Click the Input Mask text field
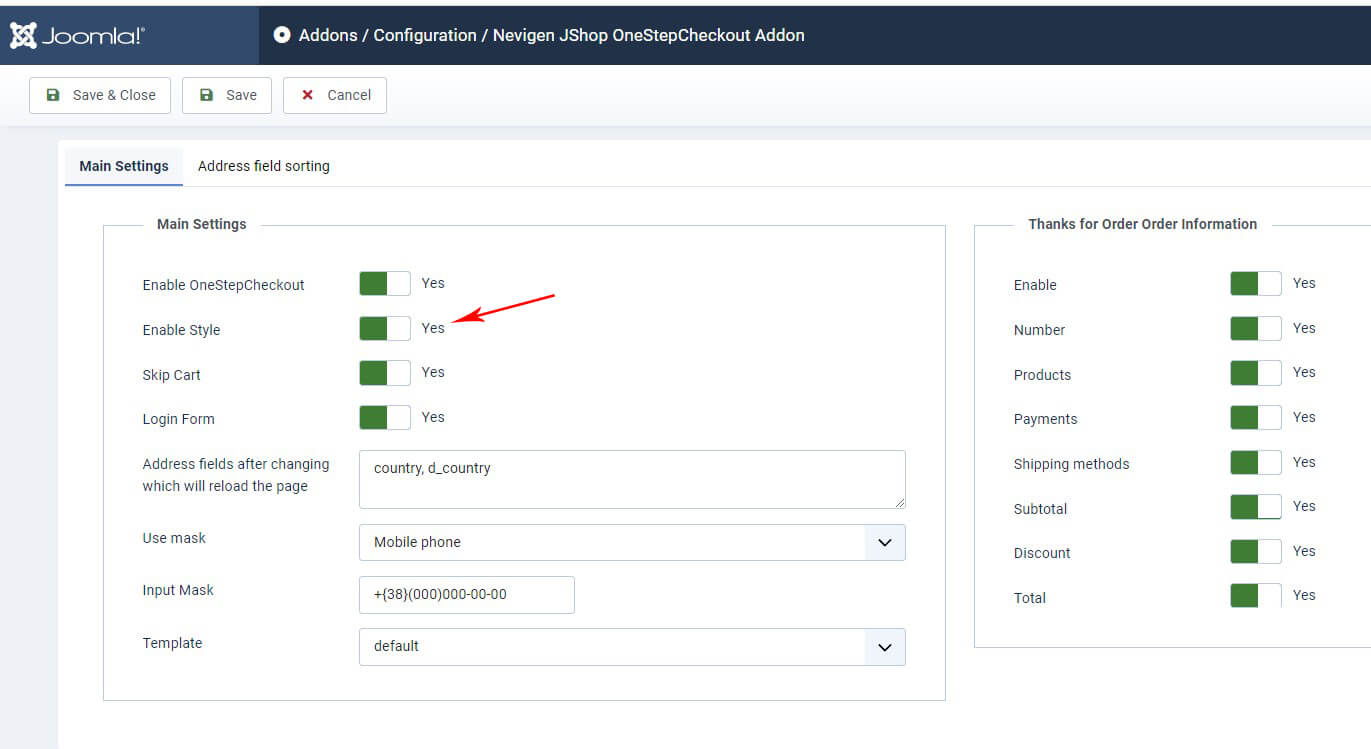 coord(466,594)
